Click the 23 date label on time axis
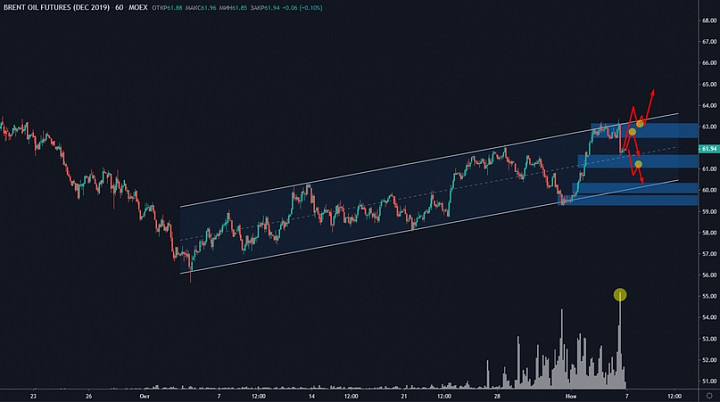This screenshot has width=720, height=402. click(33, 396)
